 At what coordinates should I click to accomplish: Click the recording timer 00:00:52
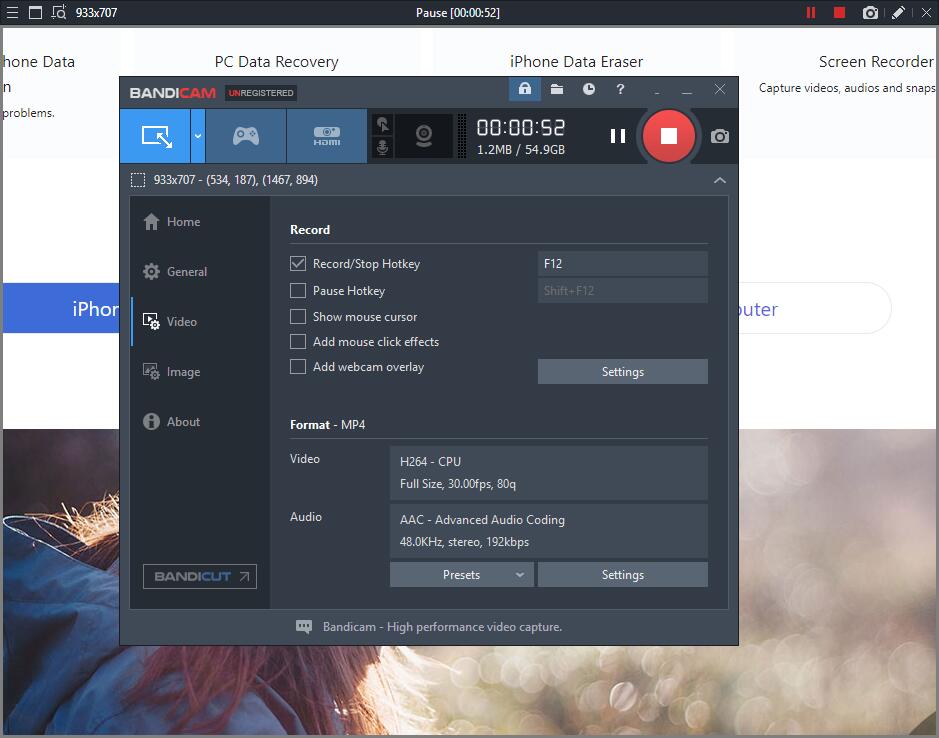pos(520,128)
